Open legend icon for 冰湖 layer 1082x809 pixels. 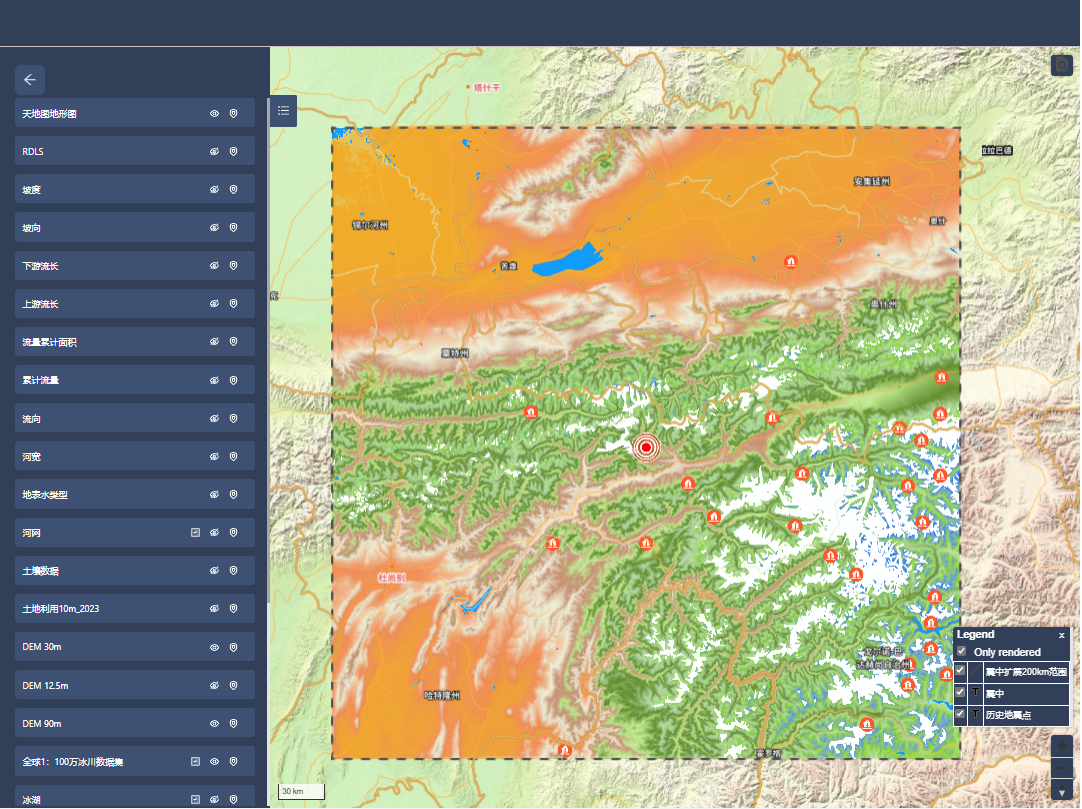coord(195,799)
